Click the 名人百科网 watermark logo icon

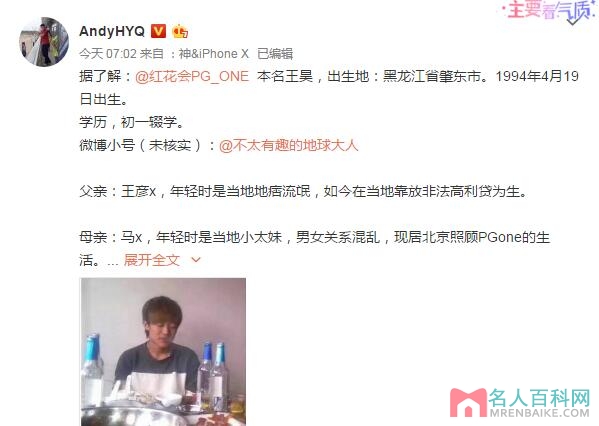468,402
